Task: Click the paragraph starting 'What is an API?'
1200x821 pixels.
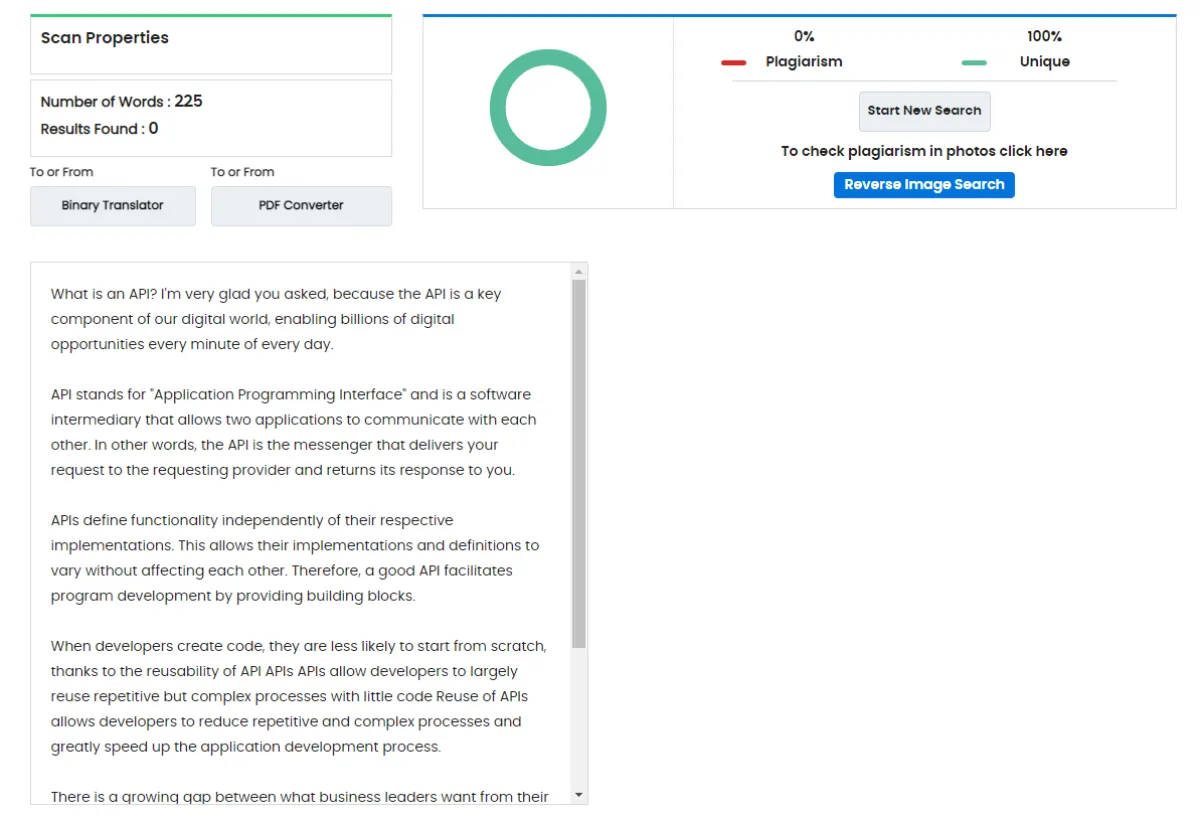Action: click(277, 319)
